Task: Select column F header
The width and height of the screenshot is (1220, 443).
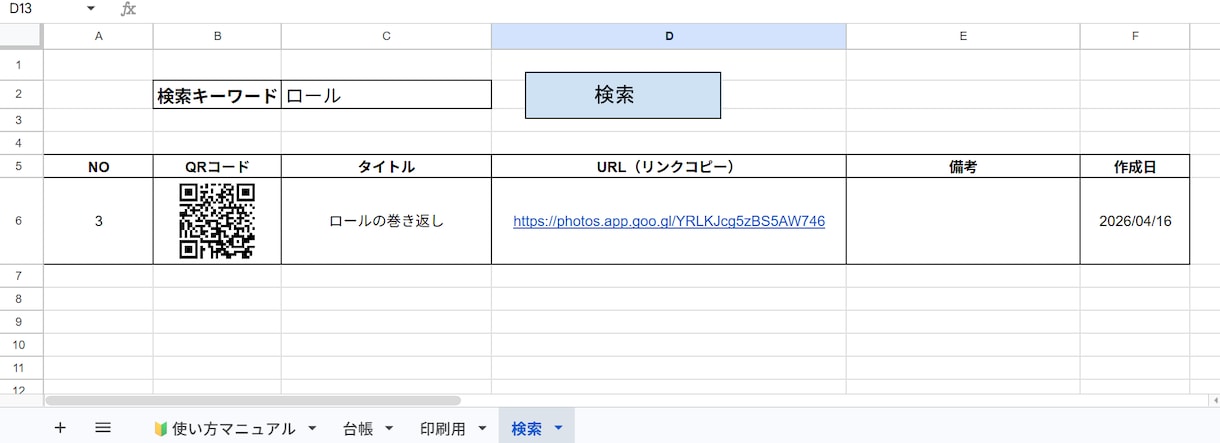Action: [1135, 36]
